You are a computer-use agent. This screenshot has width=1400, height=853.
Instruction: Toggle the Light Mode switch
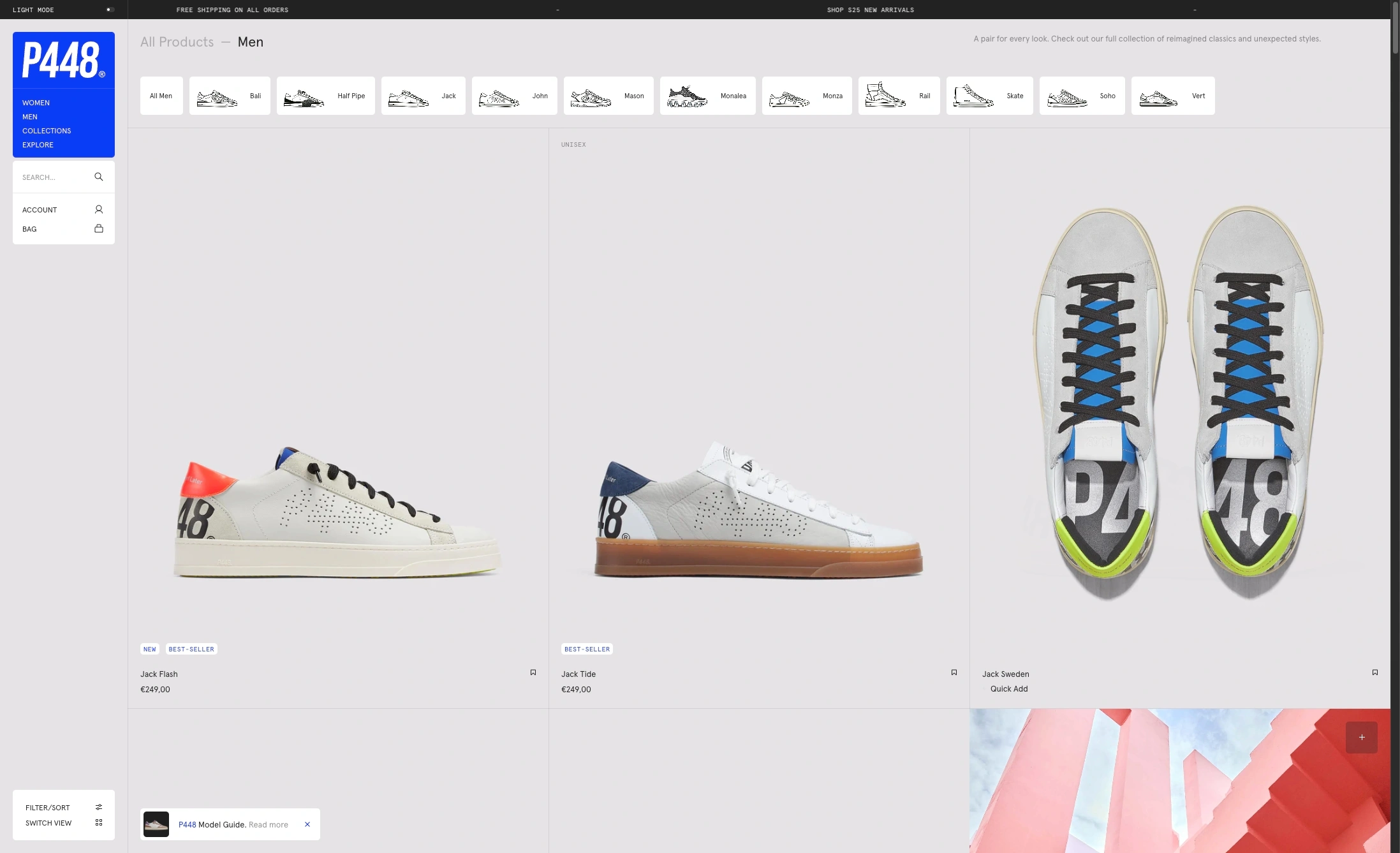click(x=110, y=10)
